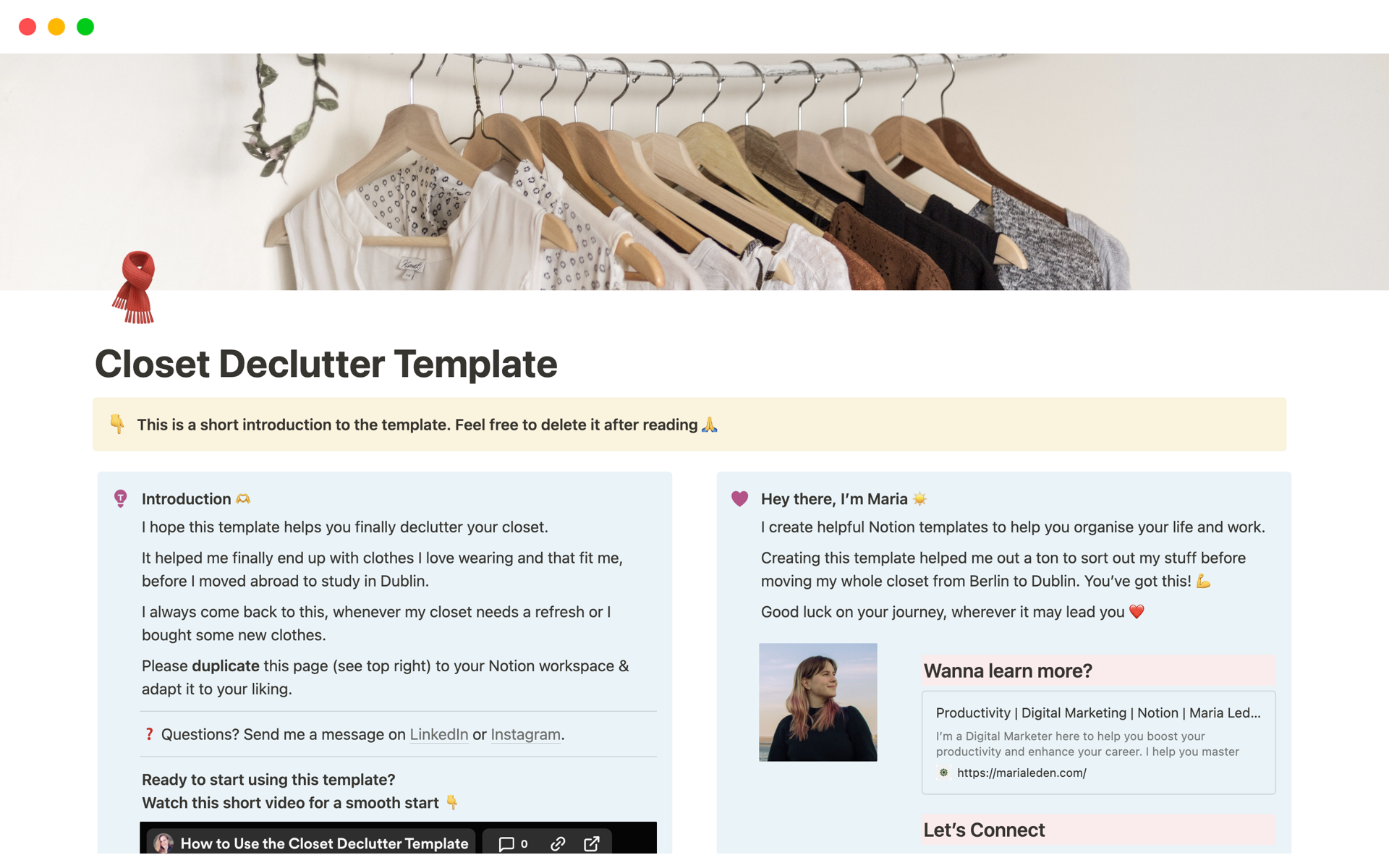Copy video link with chain icon
The width and height of the screenshot is (1389, 868).
point(558,843)
